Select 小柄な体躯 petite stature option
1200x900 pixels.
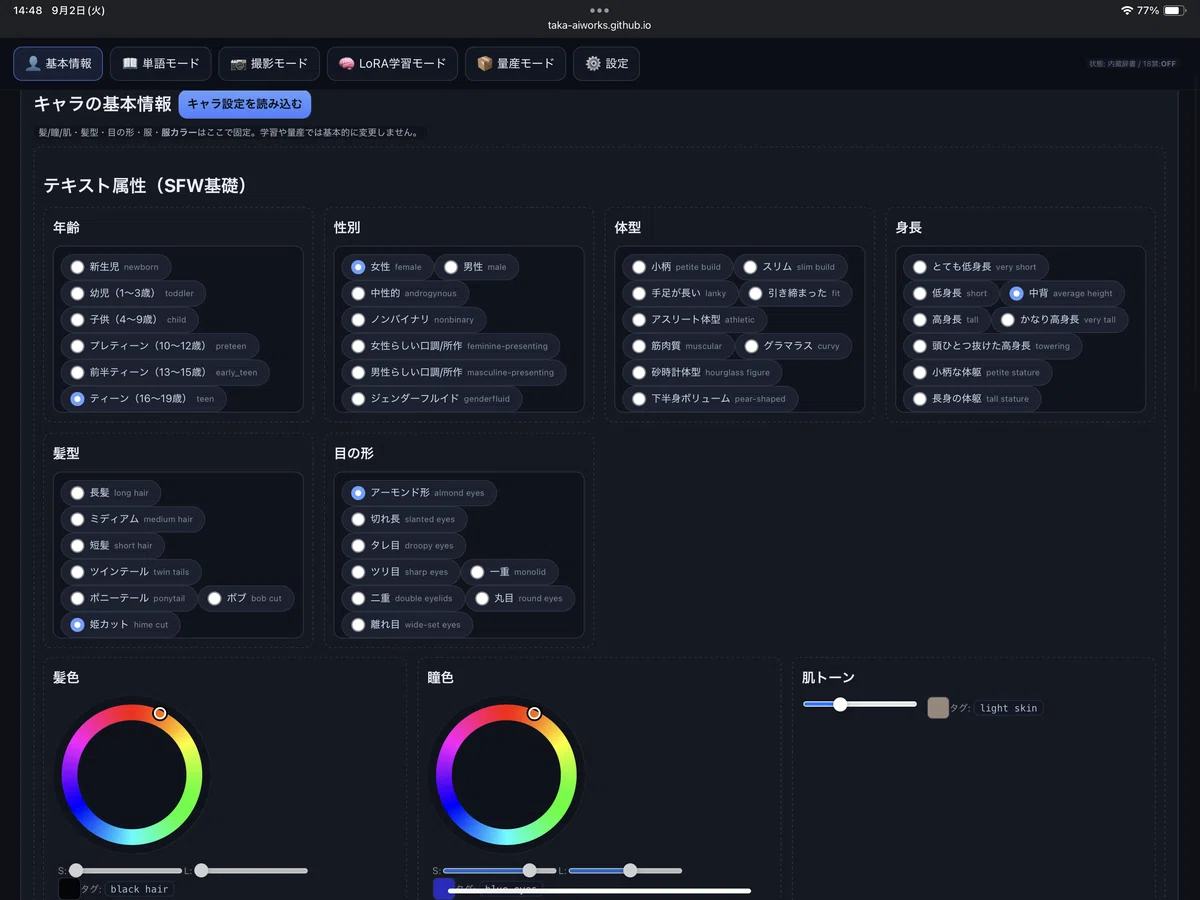(978, 372)
